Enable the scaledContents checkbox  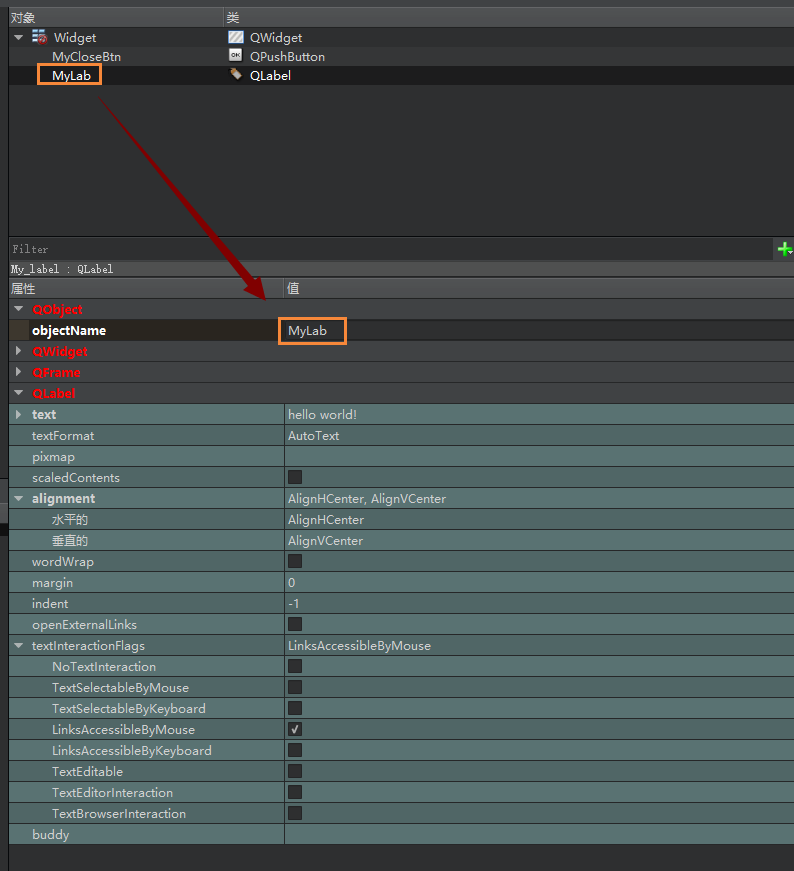point(295,477)
